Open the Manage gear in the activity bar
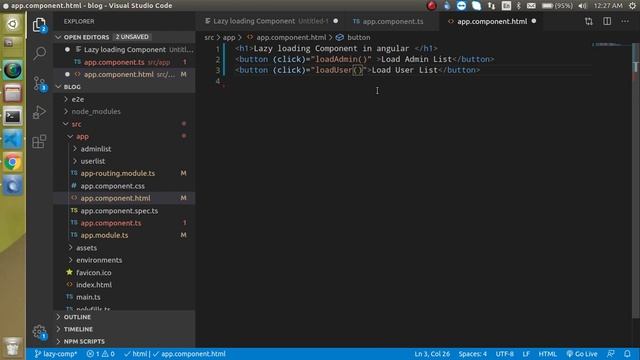The image size is (640, 360). click(39, 331)
